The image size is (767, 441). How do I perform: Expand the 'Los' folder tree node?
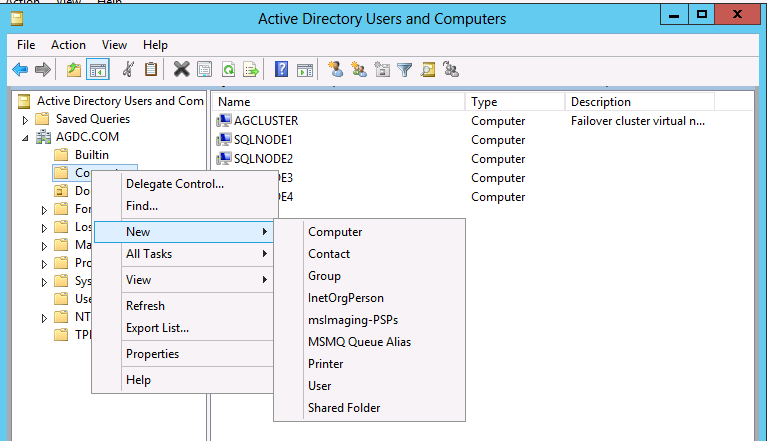(x=44, y=228)
